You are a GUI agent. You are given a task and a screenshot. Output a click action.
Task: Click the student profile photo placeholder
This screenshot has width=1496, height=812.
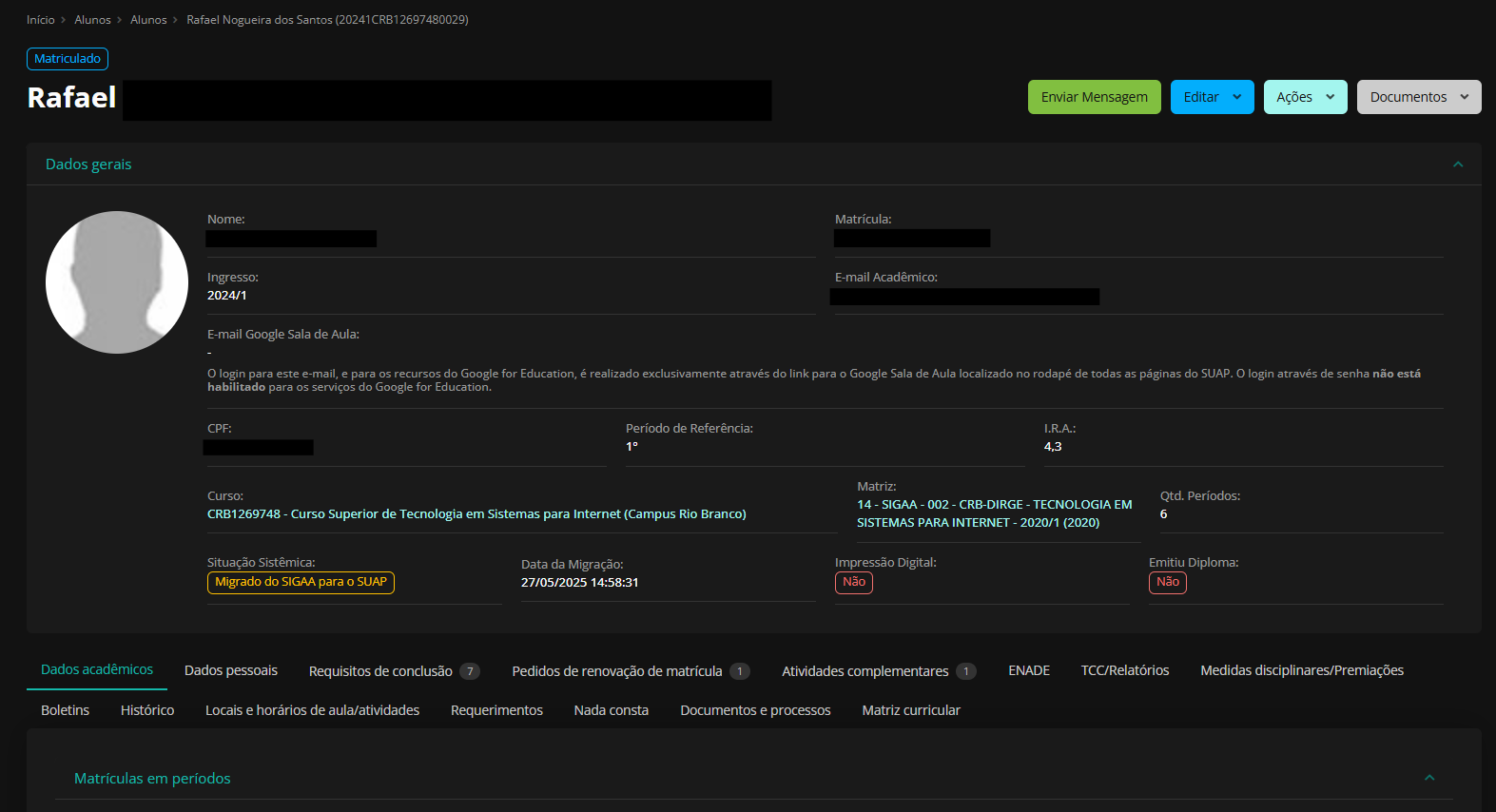pyautogui.click(x=117, y=282)
